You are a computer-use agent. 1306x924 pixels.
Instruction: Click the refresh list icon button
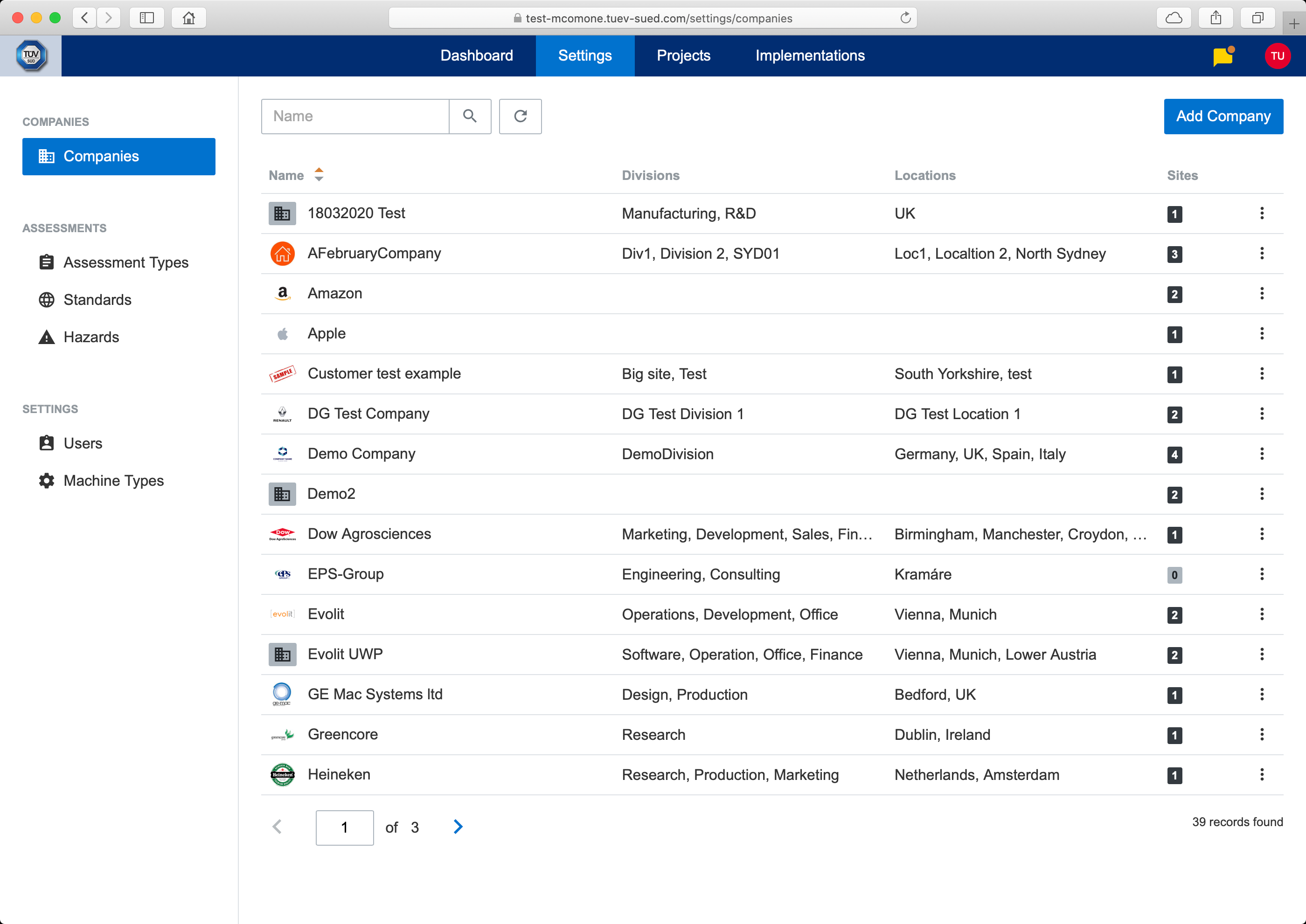click(520, 116)
